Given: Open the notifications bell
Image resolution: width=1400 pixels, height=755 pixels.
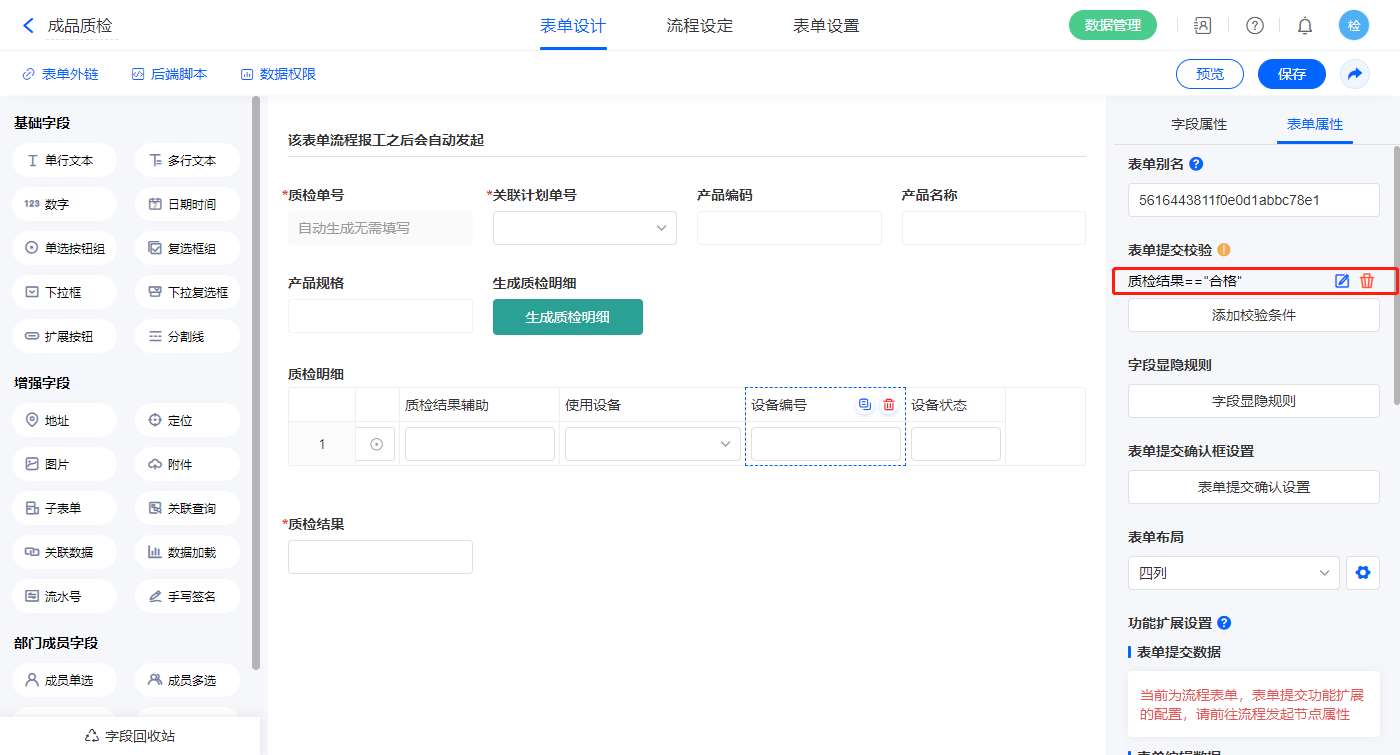Looking at the screenshot, I should coord(1304,26).
